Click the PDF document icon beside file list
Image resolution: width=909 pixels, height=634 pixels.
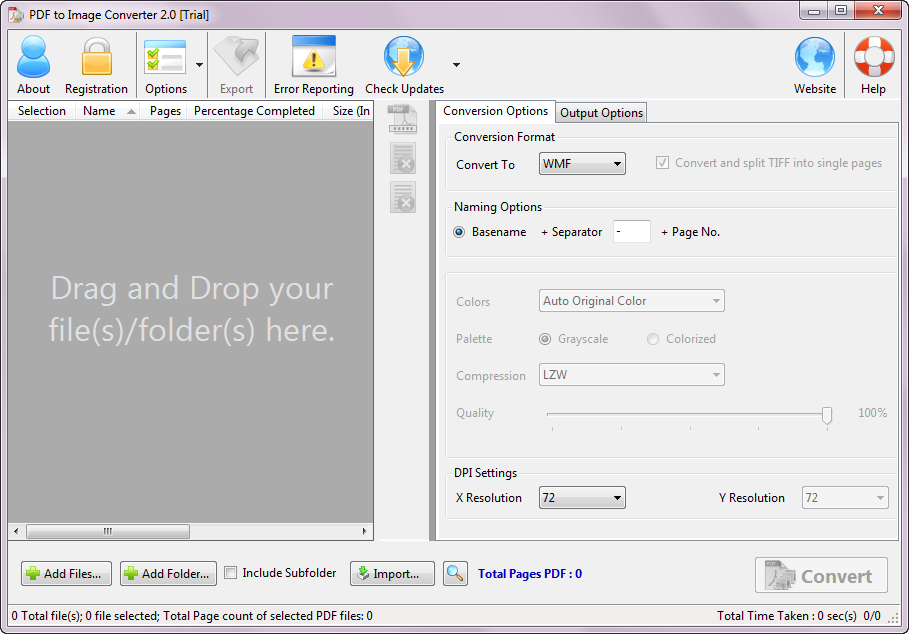click(403, 119)
